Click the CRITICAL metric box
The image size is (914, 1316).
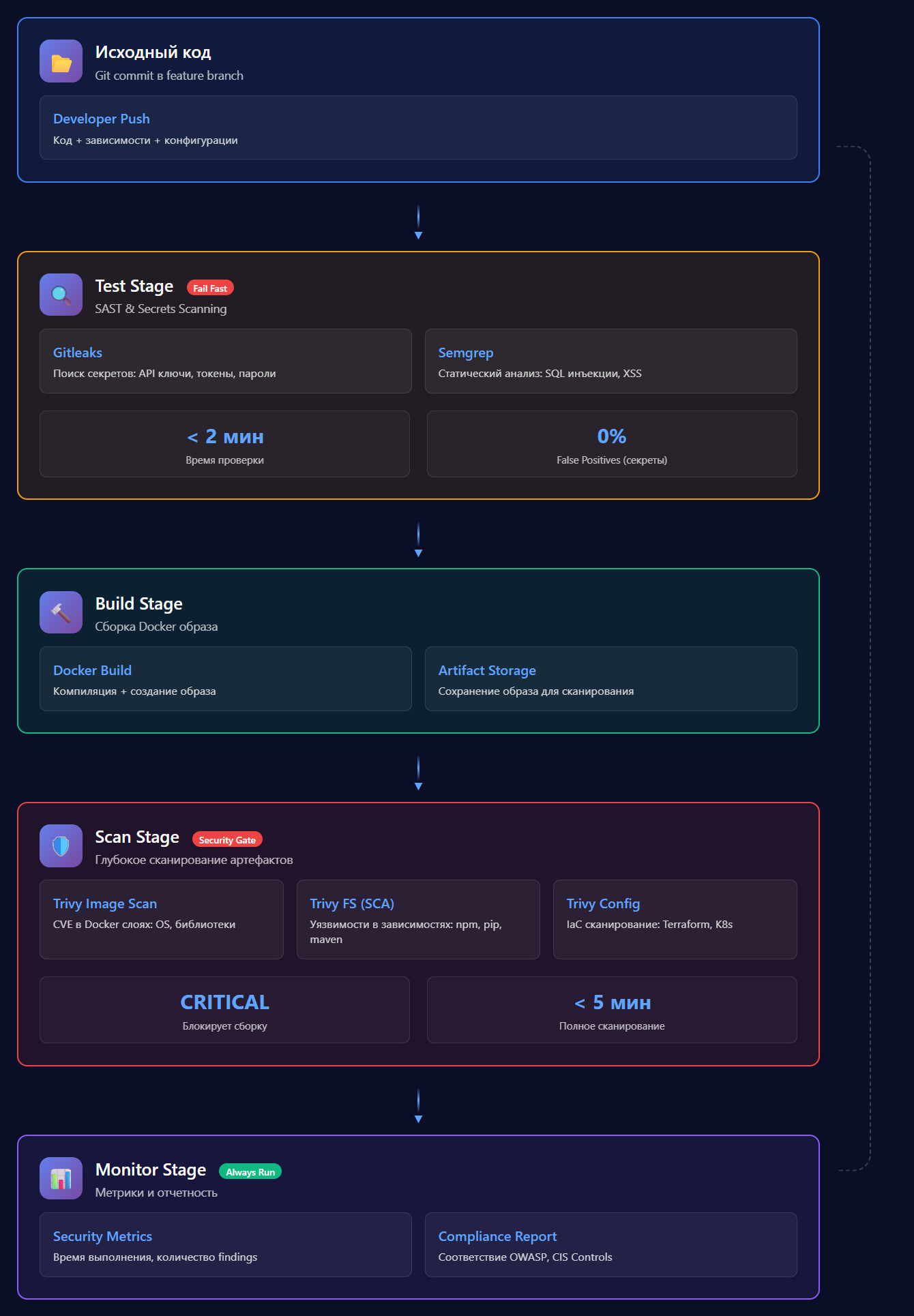tap(225, 1010)
